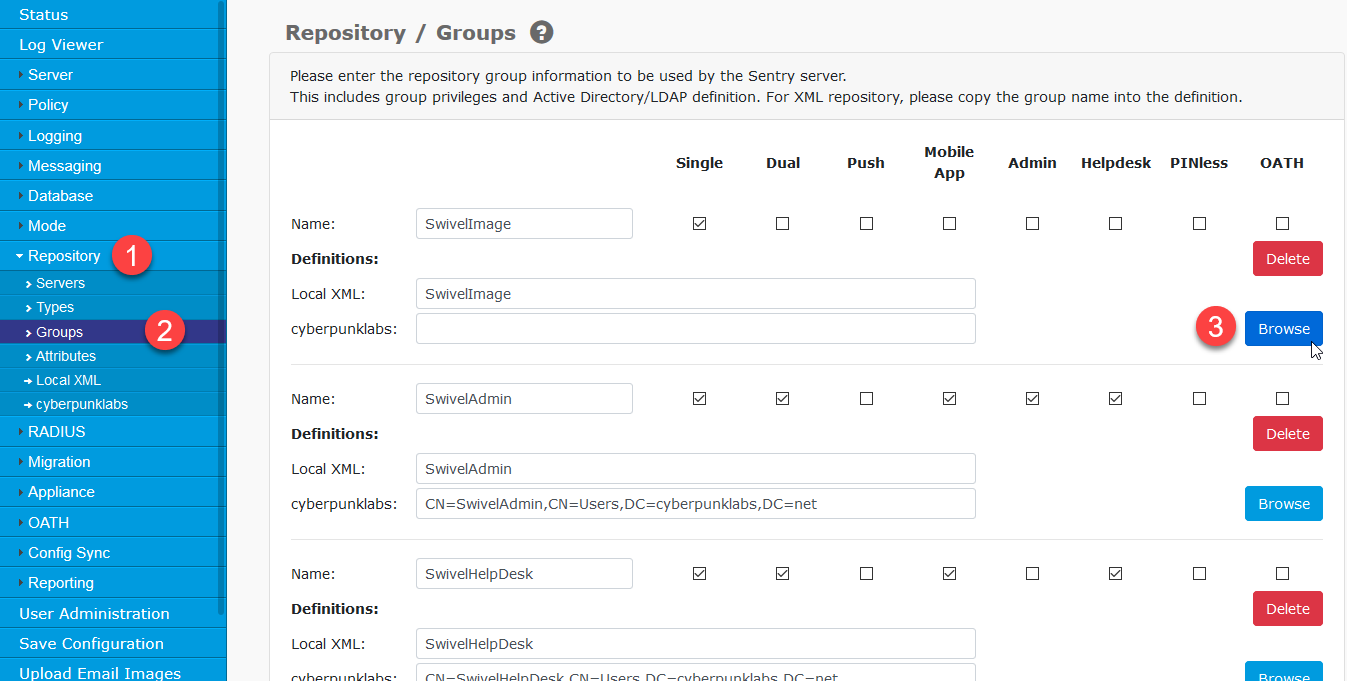Expand the Server menu section
This screenshot has height=681, width=1347.
pyautogui.click(x=50, y=75)
